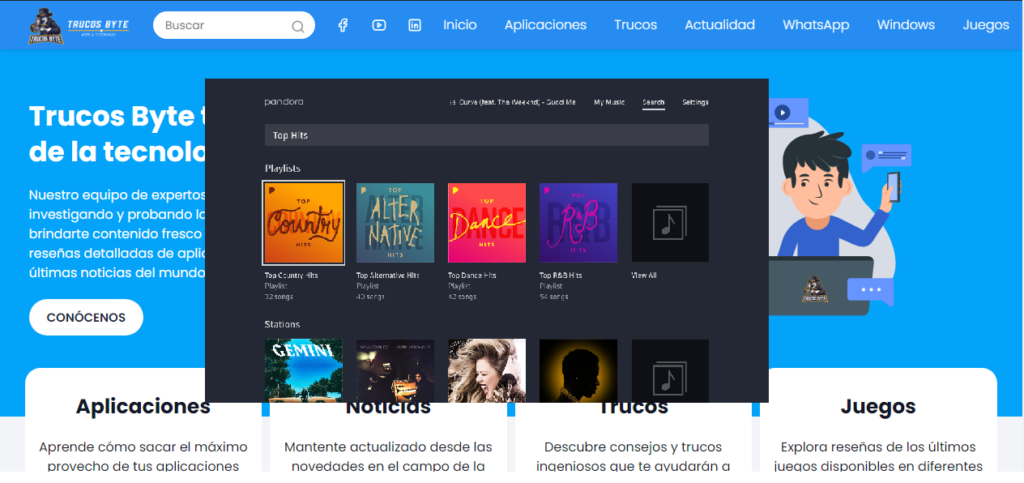Open the LinkedIn icon link

pyautogui.click(x=415, y=25)
